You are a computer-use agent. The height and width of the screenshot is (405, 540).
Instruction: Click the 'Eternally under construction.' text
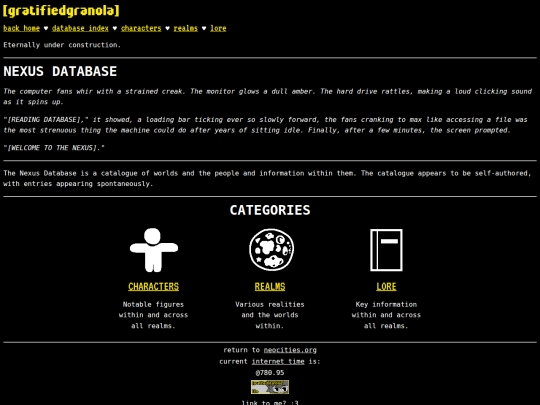[x=62, y=45]
